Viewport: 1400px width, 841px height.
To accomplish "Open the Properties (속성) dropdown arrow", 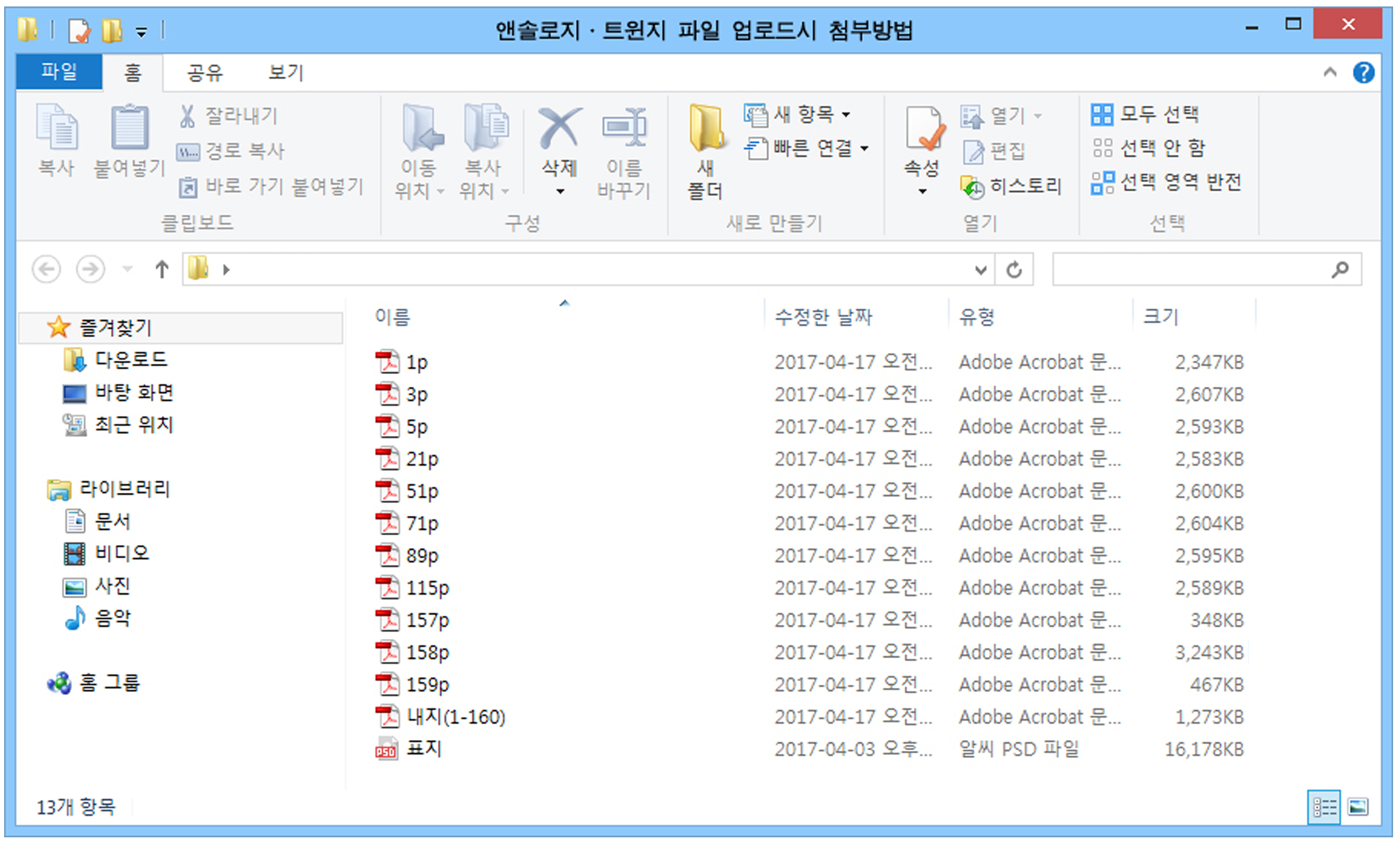I will (923, 192).
